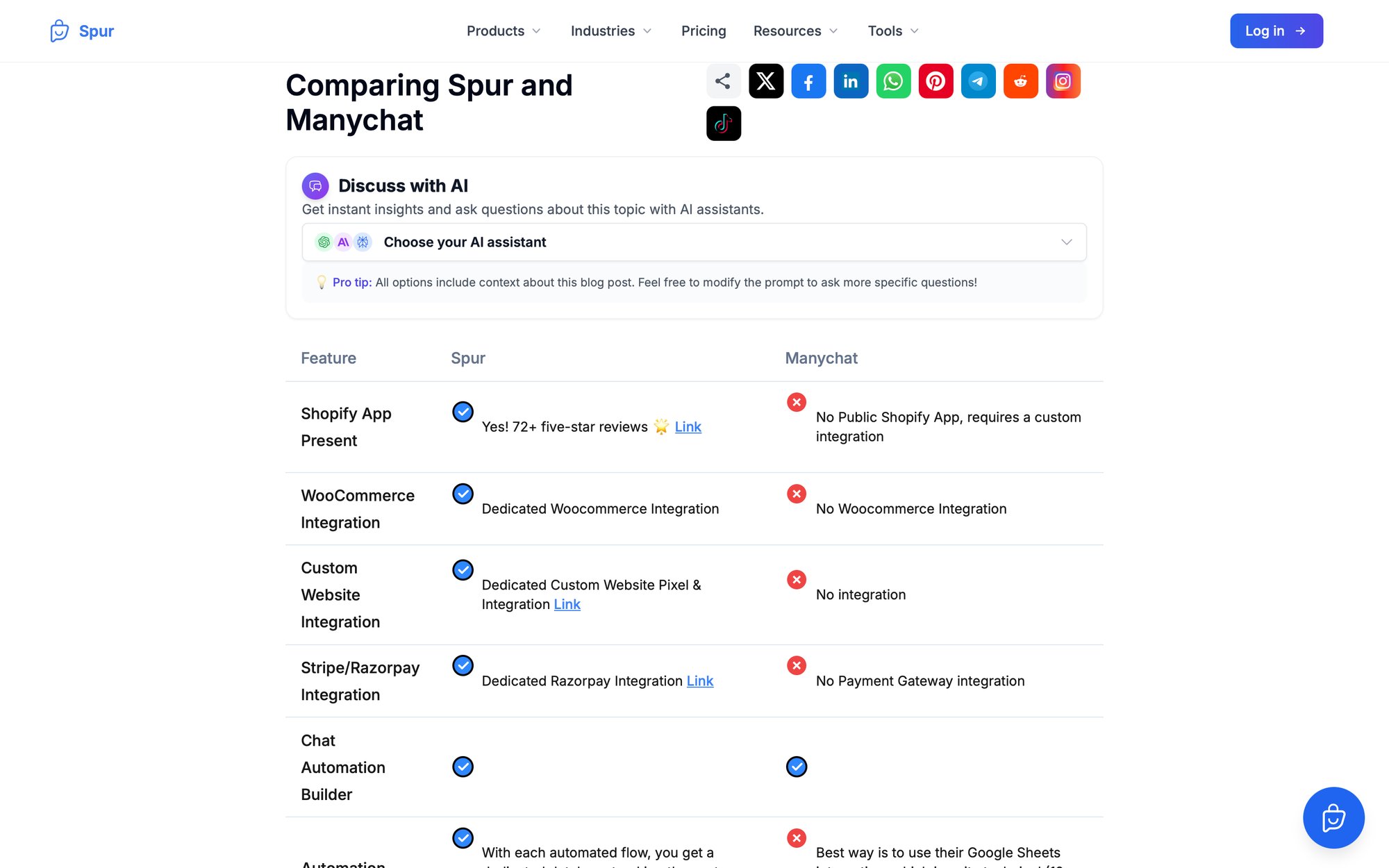Open the Resources menu
The image size is (1389, 868).
tap(795, 31)
